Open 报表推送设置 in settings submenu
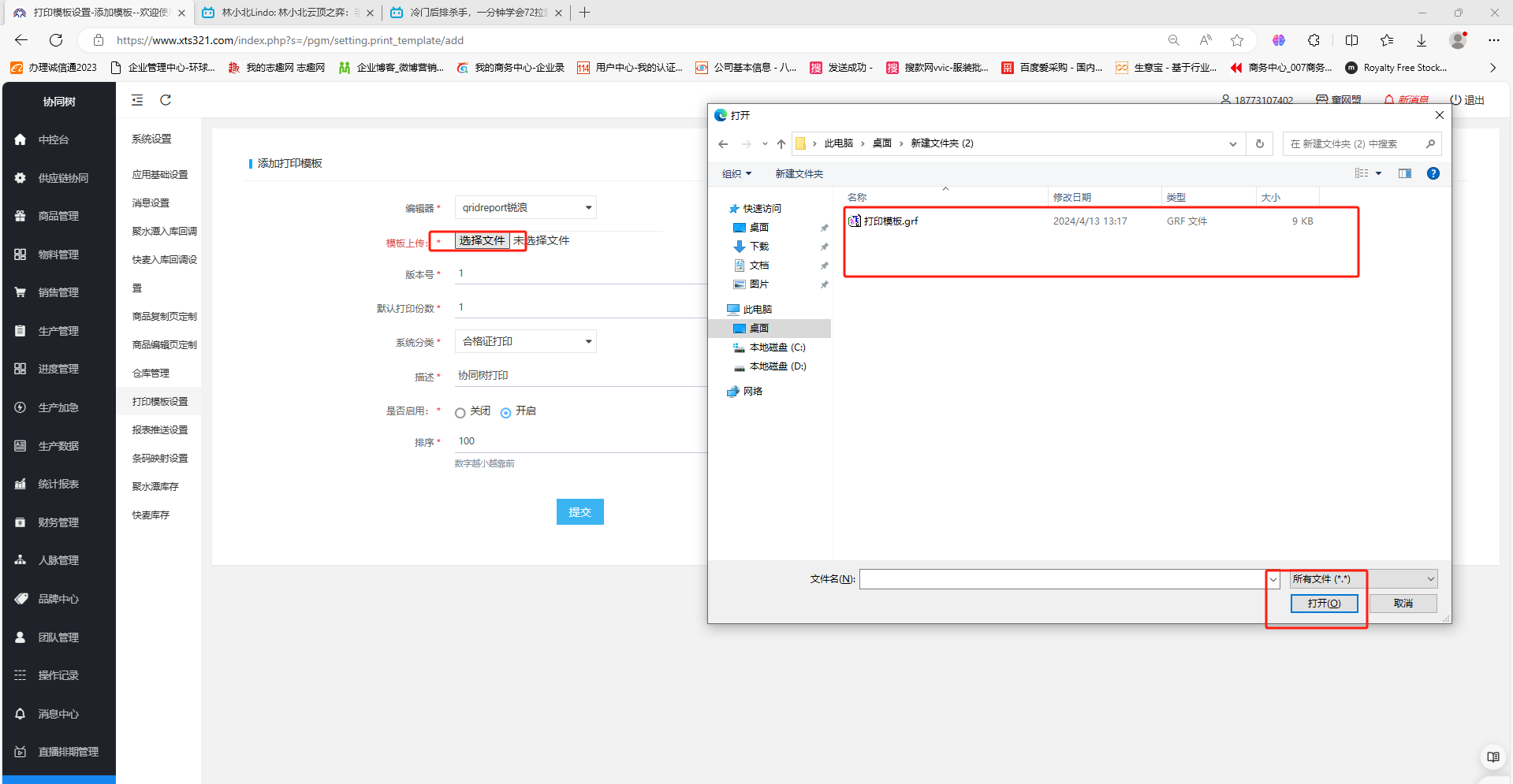Viewport: 1513px width, 784px height. click(x=160, y=430)
